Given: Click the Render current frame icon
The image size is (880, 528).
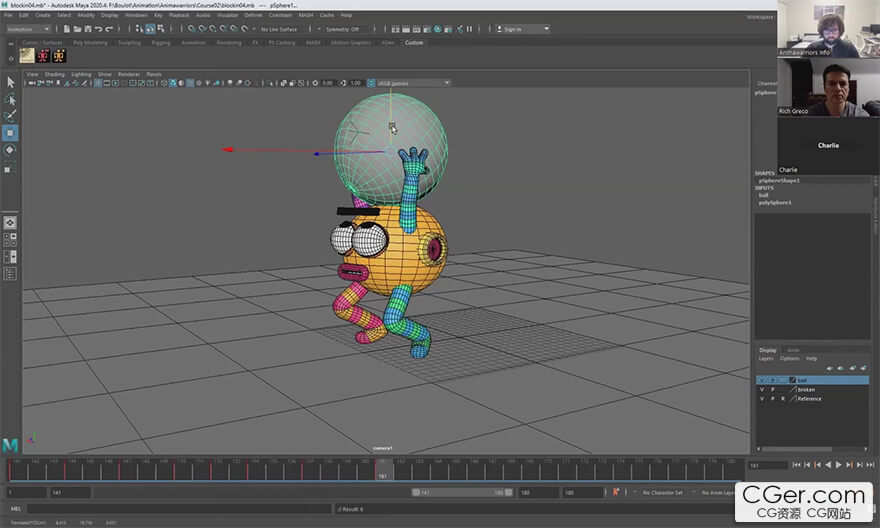Looking at the screenshot, I should (x=406, y=29).
